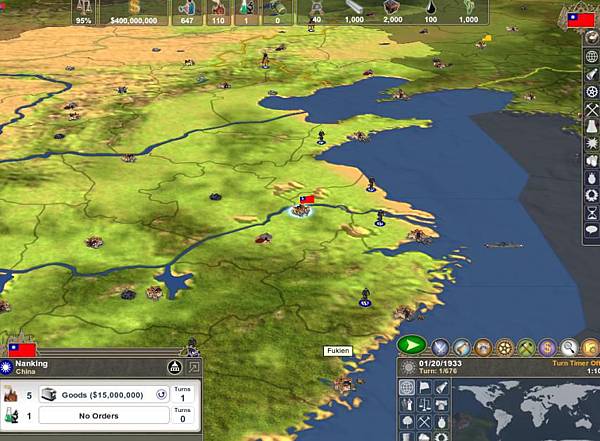The image size is (600, 441).
Task: Click the round telephone button atop right sidebar
Action: tap(592, 38)
